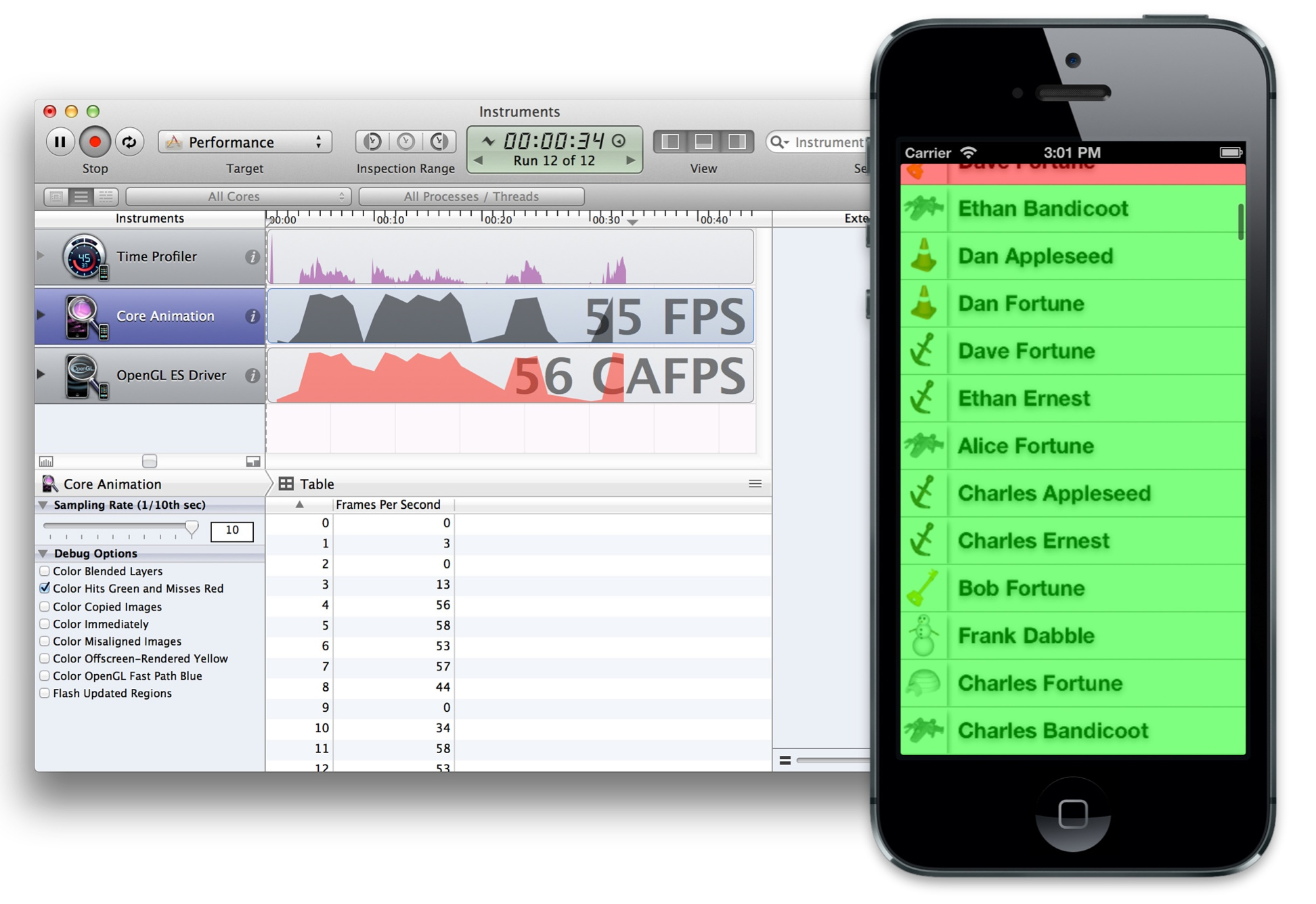
Task: Select table row with 56 FPS
Action: coord(519,605)
